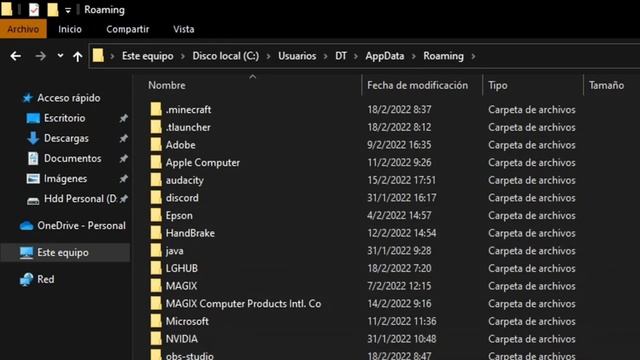Switch to the Compartir tab
Viewport: 640px width, 360px height.
[128, 29]
